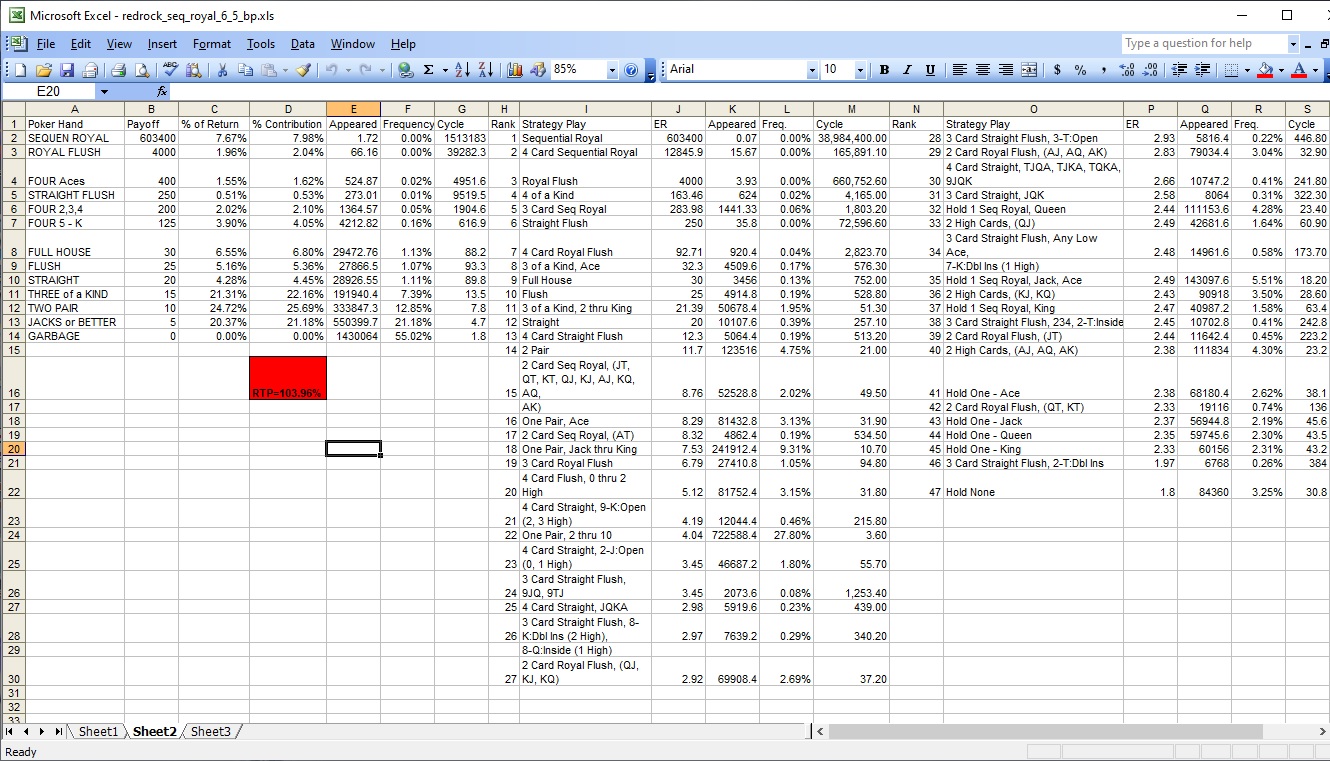1330x761 pixels.
Task: Select the red RTP=103.96% cell
Action: pyautogui.click(x=288, y=378)
